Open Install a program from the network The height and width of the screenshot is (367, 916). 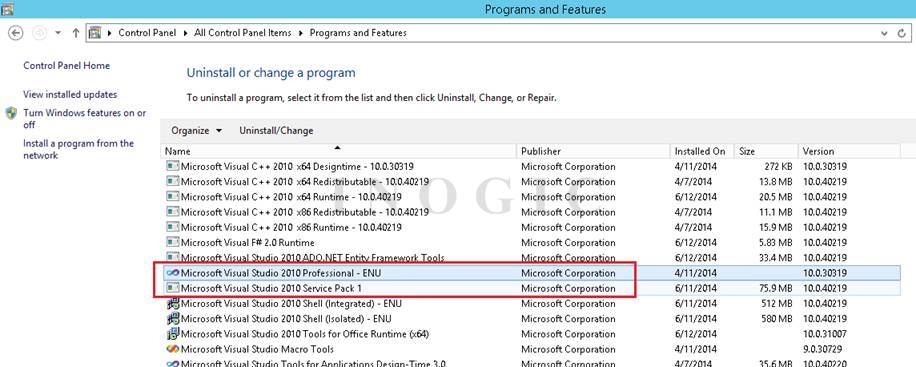point(79,149)
